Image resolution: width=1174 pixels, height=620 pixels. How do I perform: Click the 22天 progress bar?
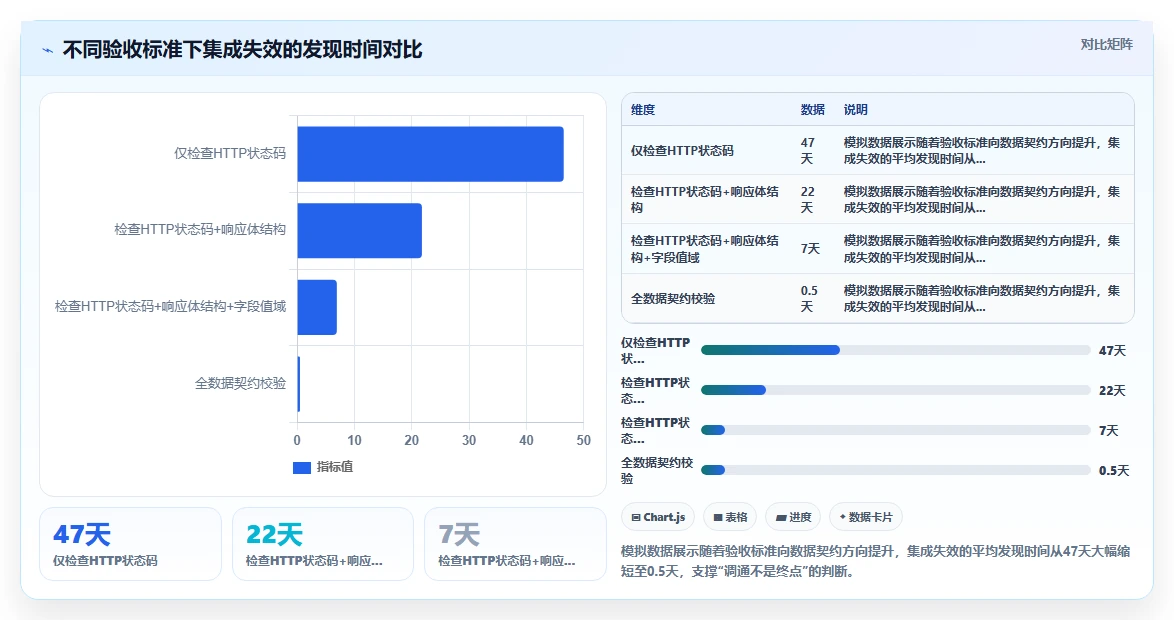(895, 390)
